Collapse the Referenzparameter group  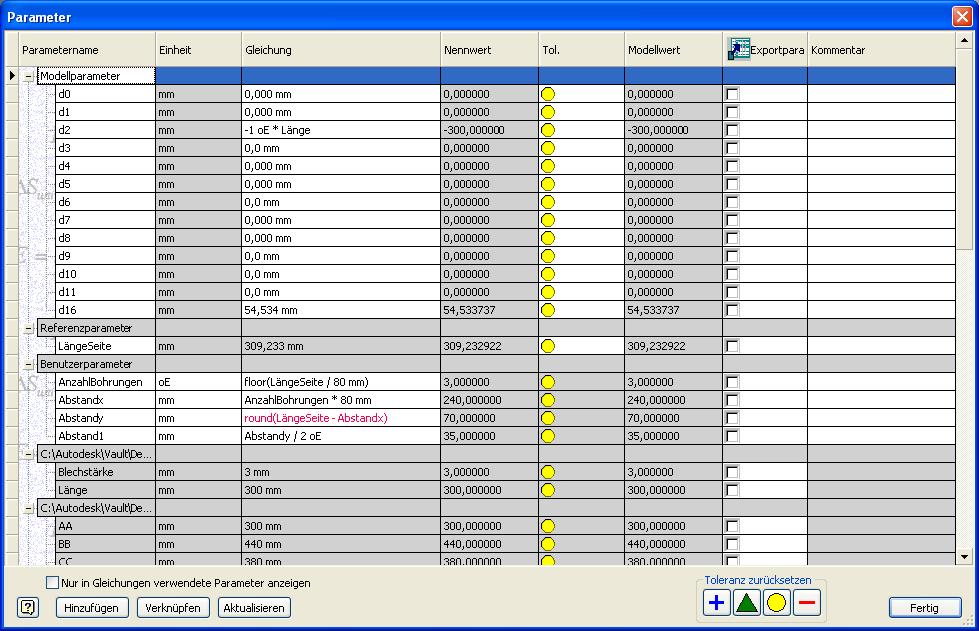pyautogui.click(x=29, y=328)
